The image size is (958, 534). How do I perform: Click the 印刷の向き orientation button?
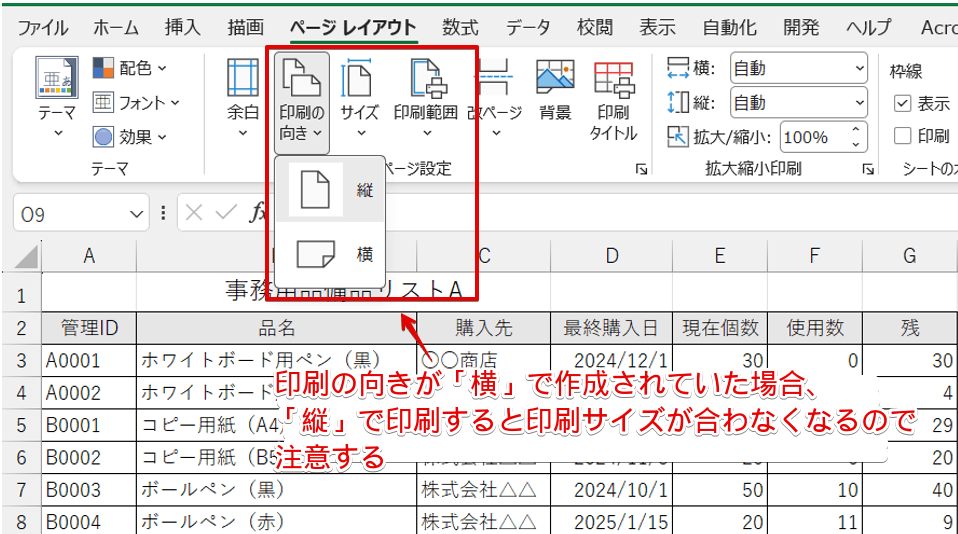pos(302,102)
